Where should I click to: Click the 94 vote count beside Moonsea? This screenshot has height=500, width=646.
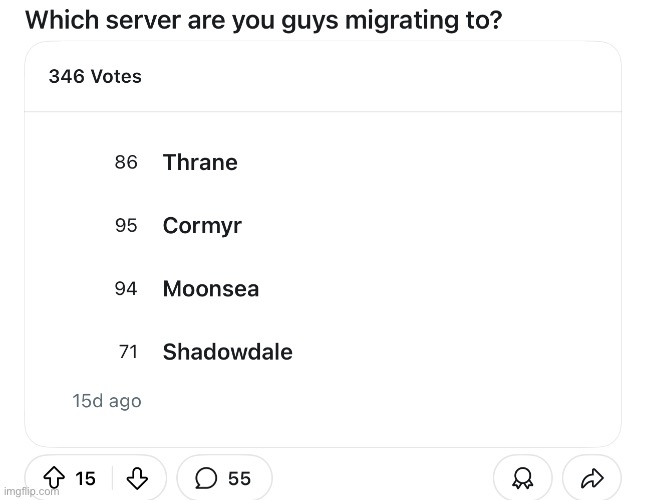pyautogui.click(x=126, y=289)
